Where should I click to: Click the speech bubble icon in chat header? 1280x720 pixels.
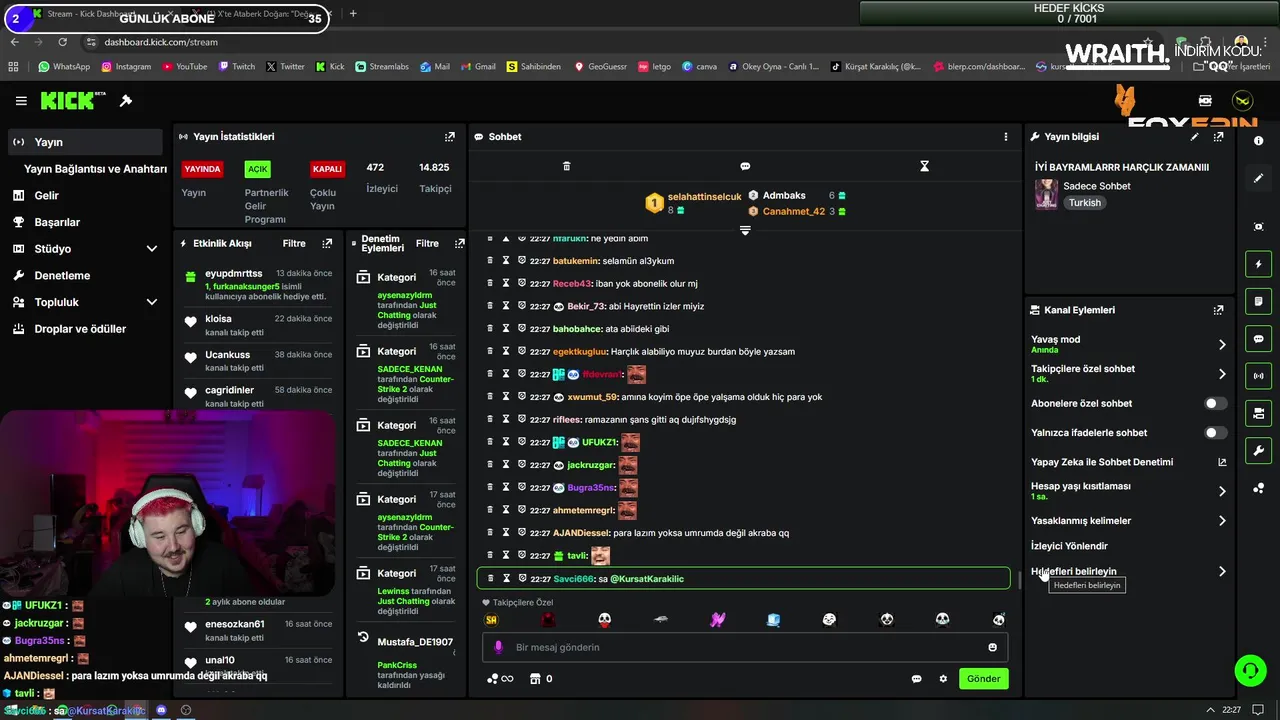745,166
